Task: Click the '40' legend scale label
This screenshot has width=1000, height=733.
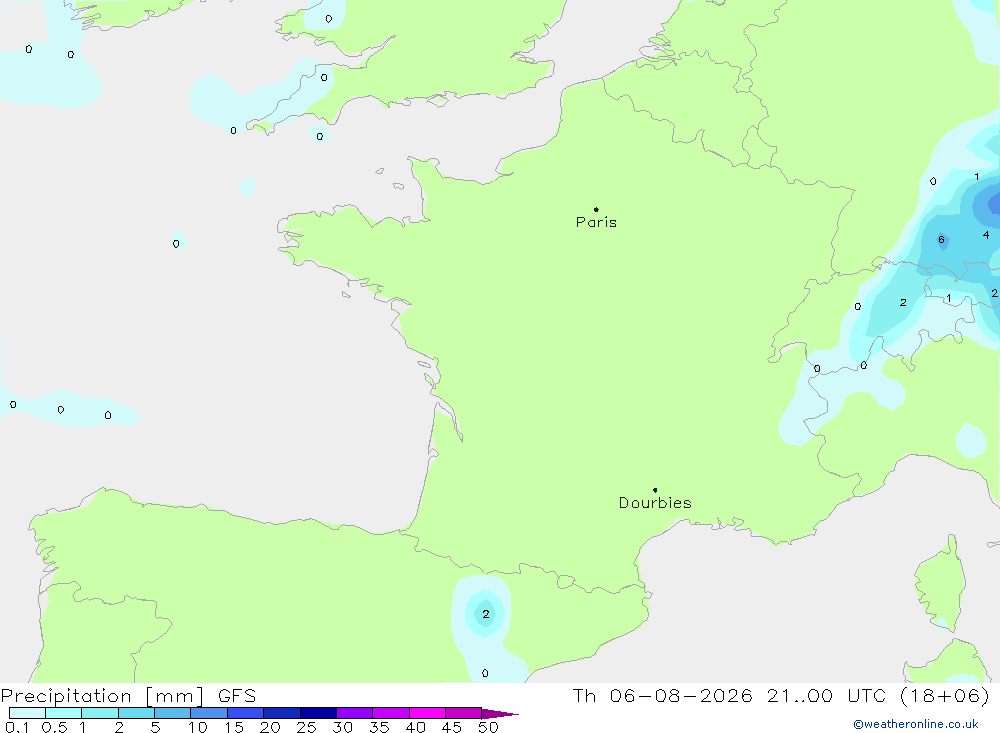Action: (416, 727)
